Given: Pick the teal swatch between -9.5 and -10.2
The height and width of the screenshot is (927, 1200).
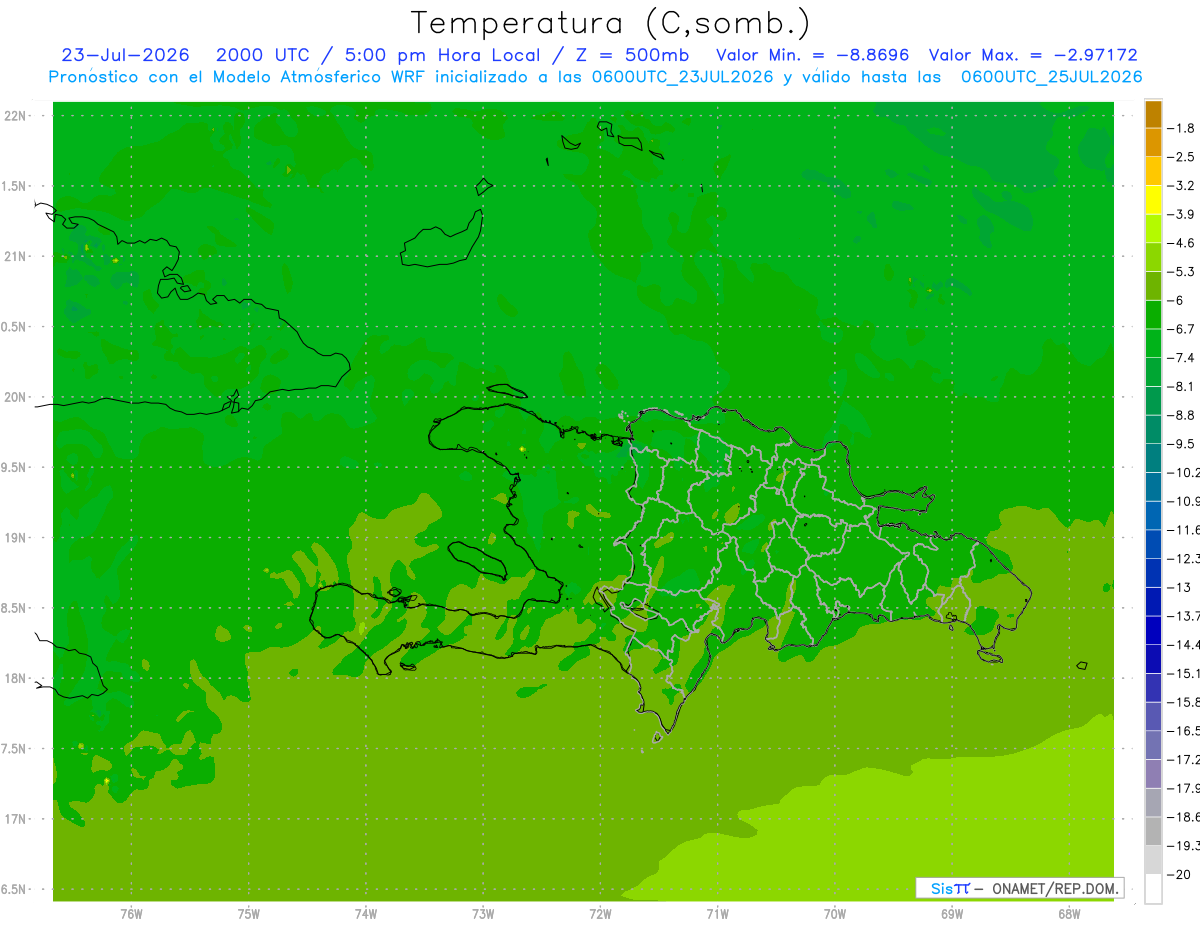Looking at the screenshot, I should click(1153, 458).
